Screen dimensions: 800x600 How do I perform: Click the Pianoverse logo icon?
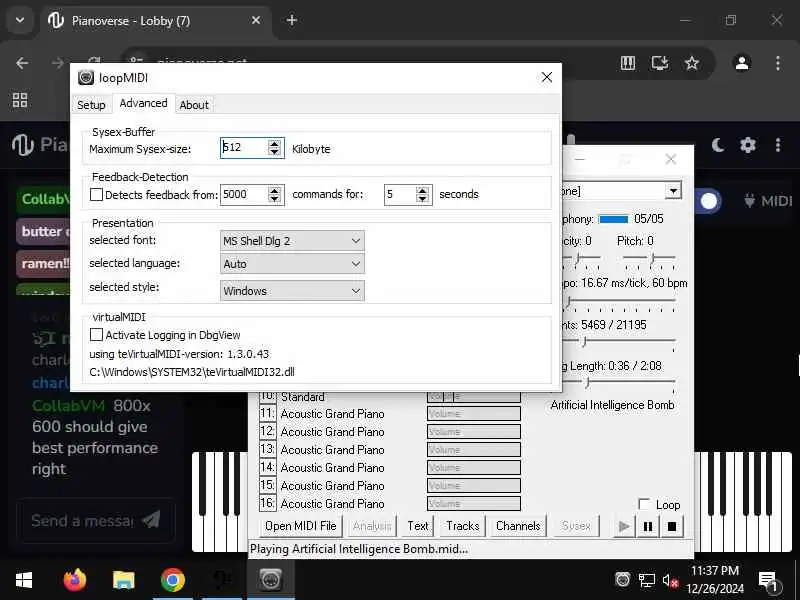click(x=23, y=145)
